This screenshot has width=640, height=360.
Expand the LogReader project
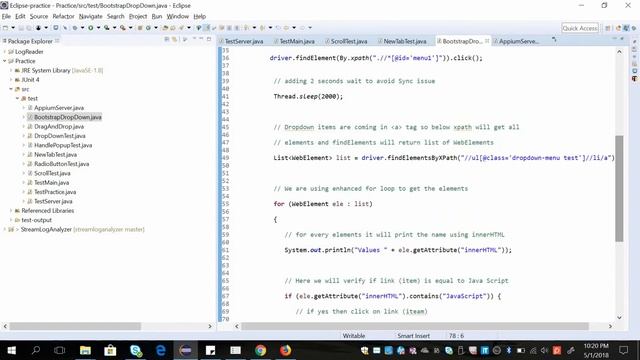tap(4, 52)
